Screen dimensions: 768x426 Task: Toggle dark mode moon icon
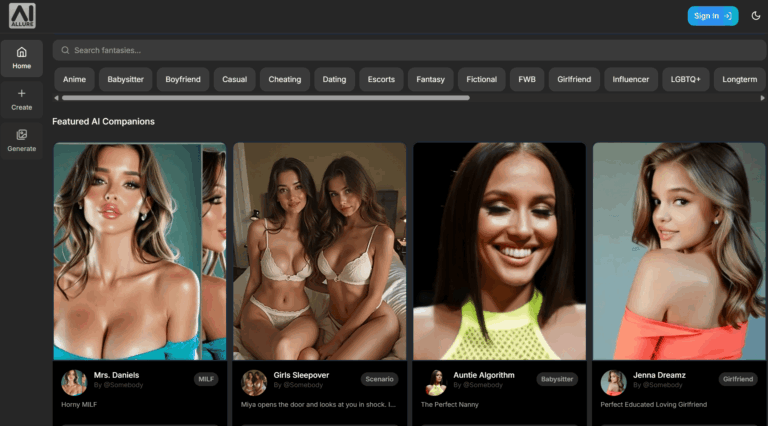[x=756, y=16]
